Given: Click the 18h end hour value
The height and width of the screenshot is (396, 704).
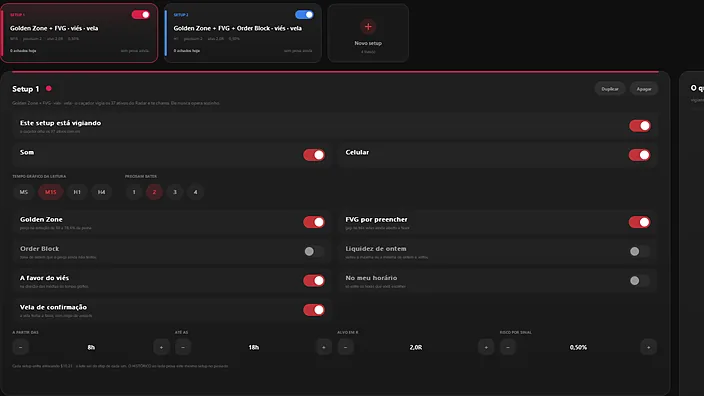Looking at the screenshot, I should (254, 348).
